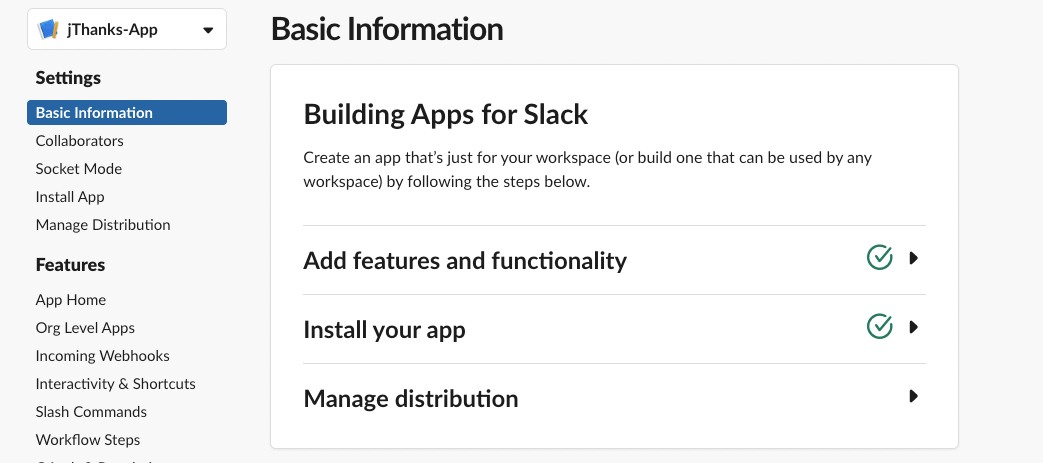Expand Add features and functionality arrow
This screenshot has height=463, width=1043.
coord(913,257)
